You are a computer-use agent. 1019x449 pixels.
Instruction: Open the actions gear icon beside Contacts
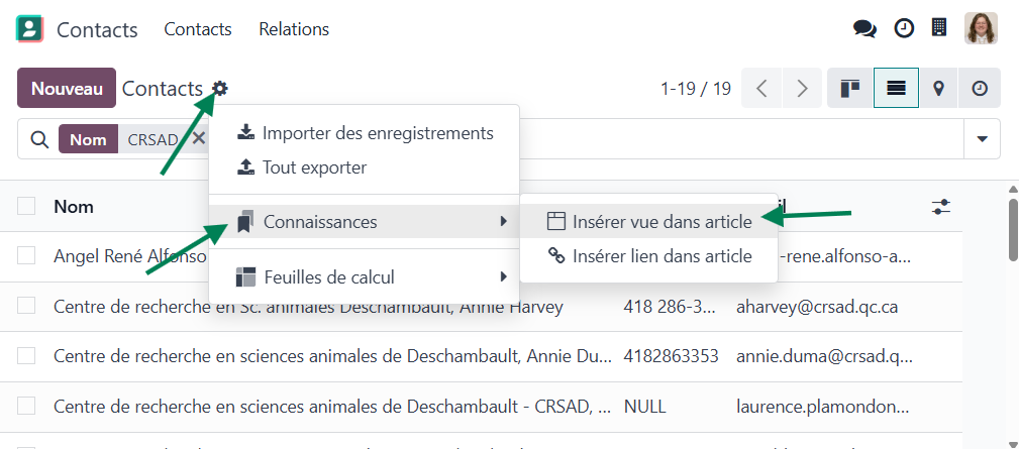220,88
